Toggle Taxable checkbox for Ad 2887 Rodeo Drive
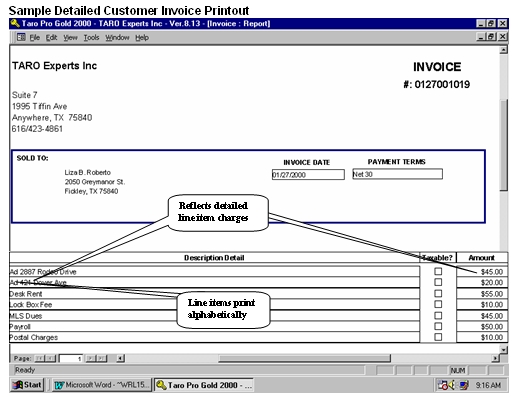The width and height of the screenshot is (520, 397). 438,271
